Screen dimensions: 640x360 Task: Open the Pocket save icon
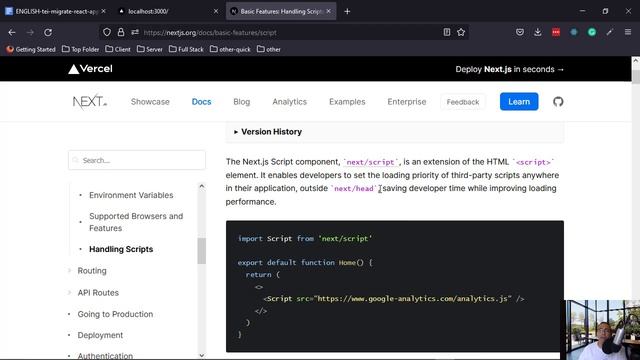pyautogui.click(x=520, y=32)
